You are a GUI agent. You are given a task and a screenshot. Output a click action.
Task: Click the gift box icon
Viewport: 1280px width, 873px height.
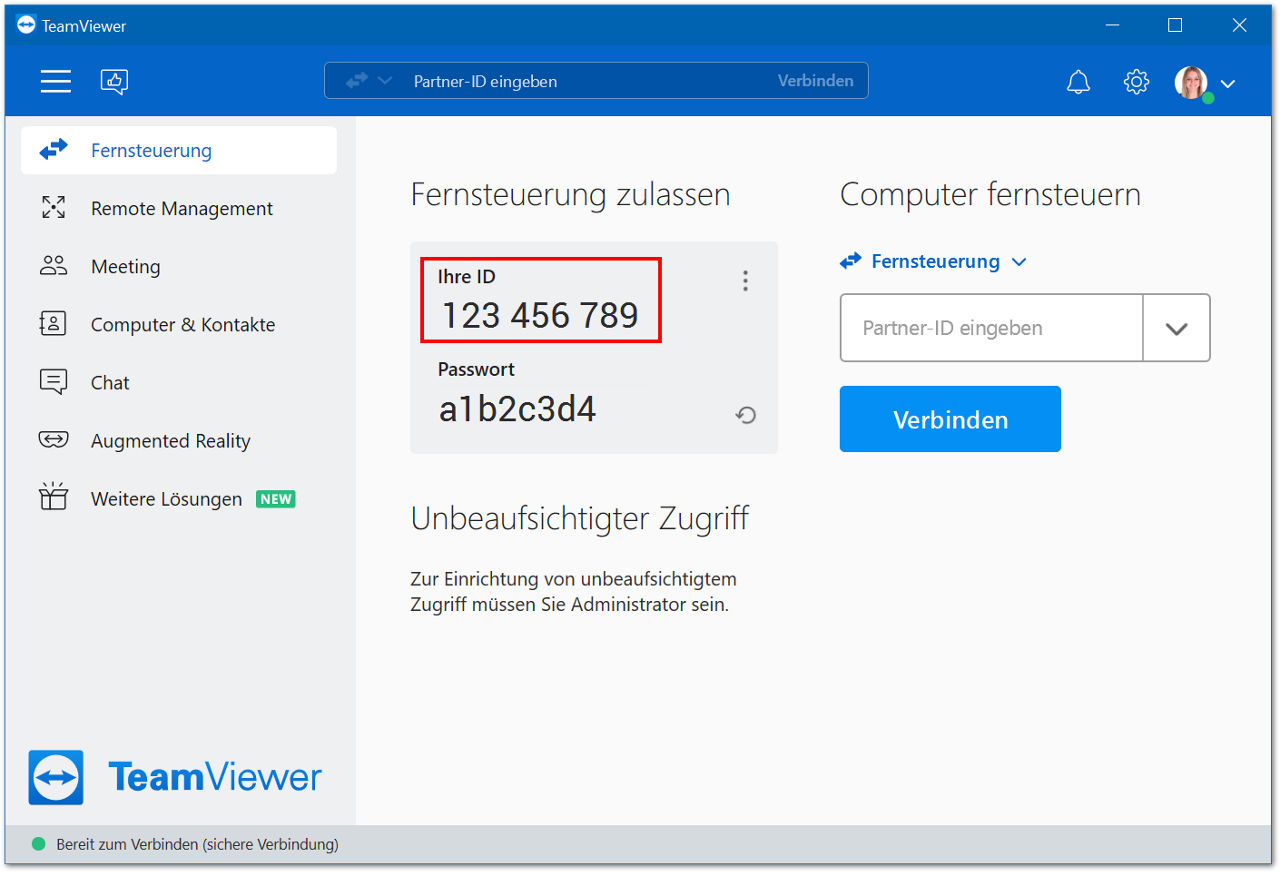pyautogui.click(x=53, y=497)
